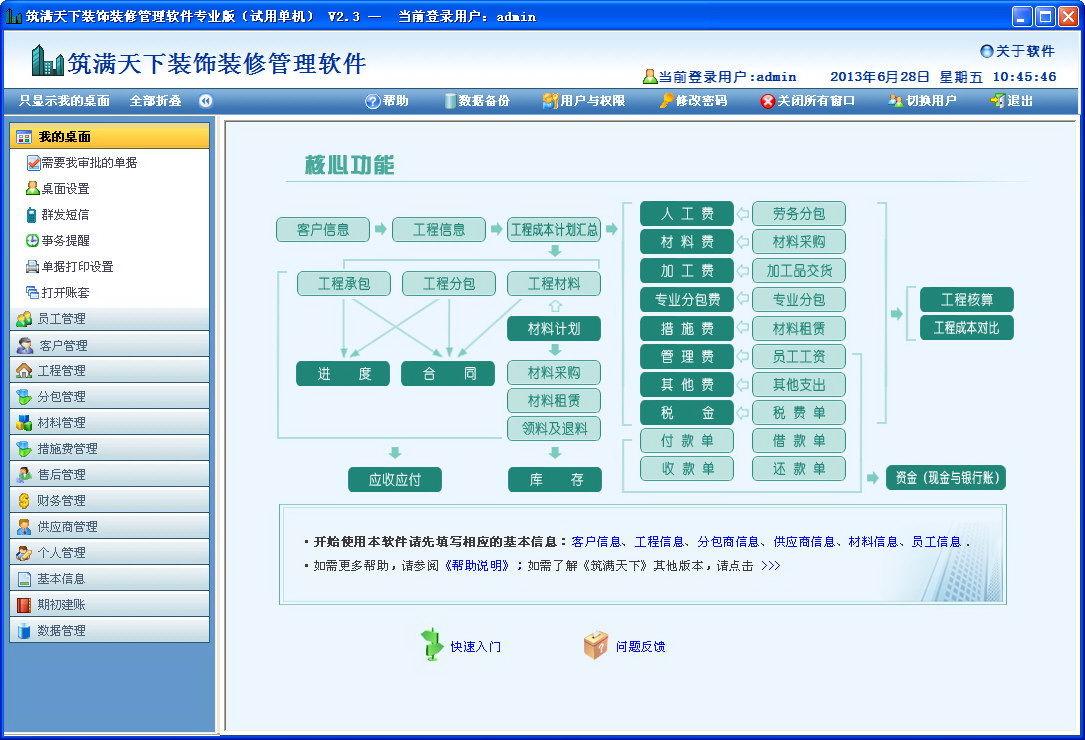1085x740 pixels.
Task: Click 全部折叠 collapse all
Action: (156, 101)
